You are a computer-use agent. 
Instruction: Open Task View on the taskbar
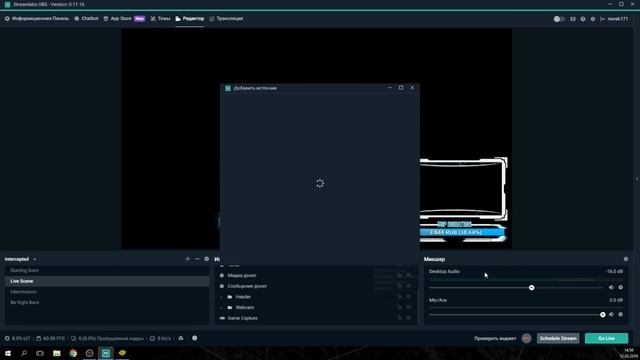pyautogui.click(x=40, y=353)
